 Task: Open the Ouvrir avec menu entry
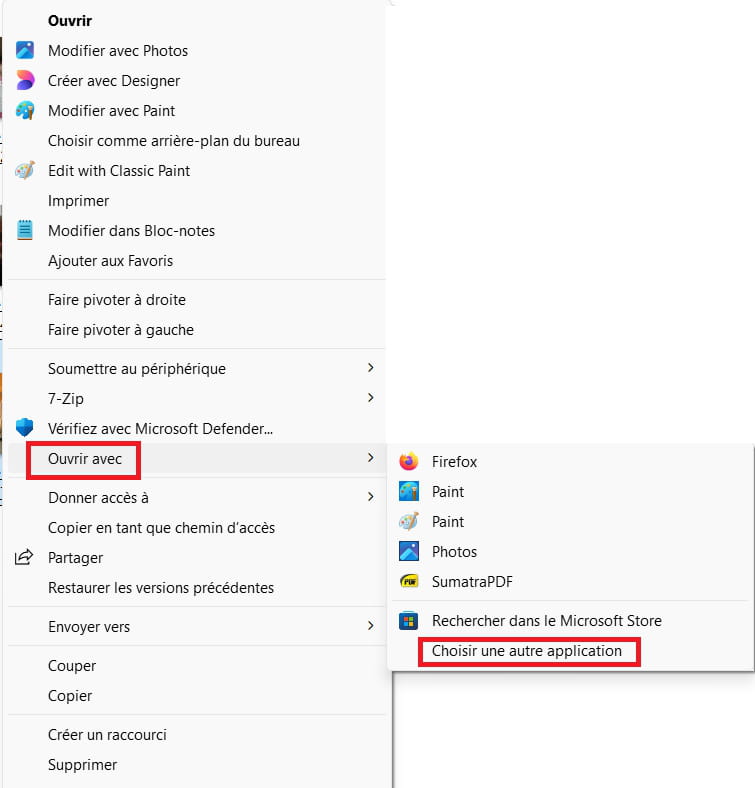[x=86, y=459]
